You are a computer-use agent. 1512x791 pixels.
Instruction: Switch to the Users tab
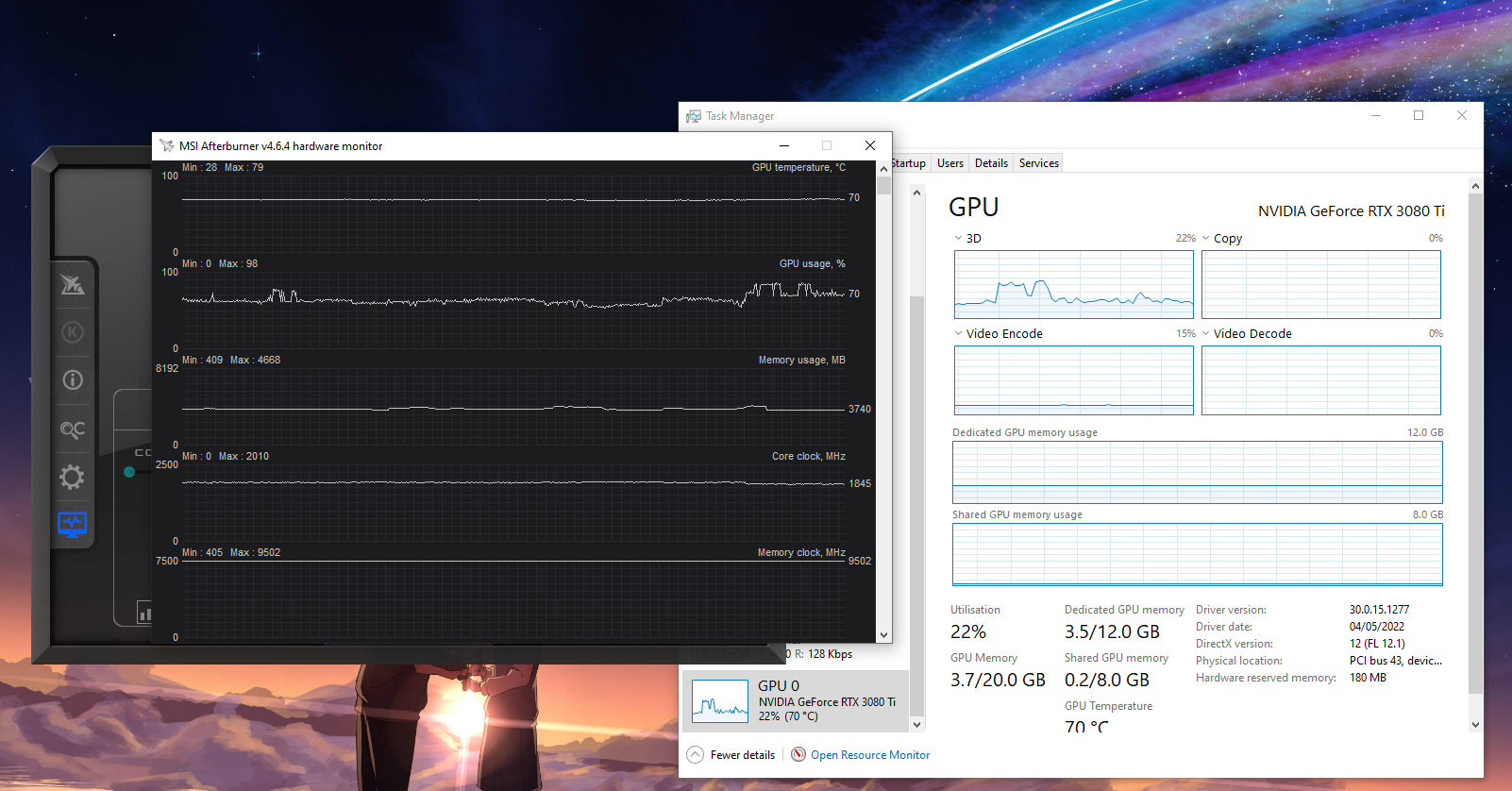[950, 163]
